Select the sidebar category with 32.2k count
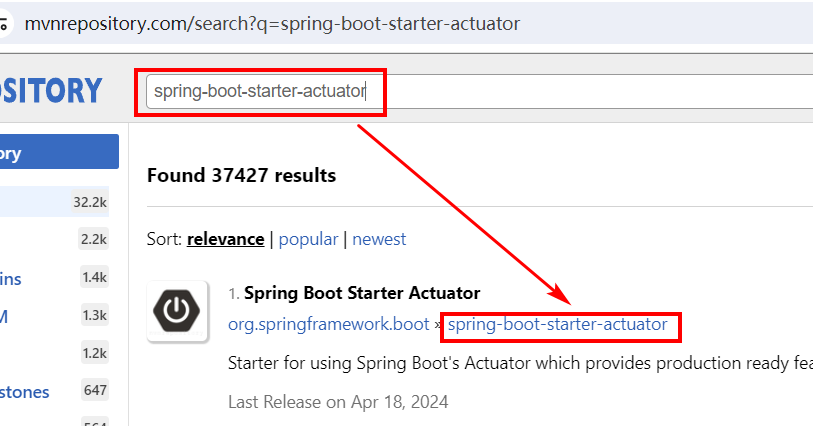Viewport: 813px width, 426px height. (x=54, y=202)
